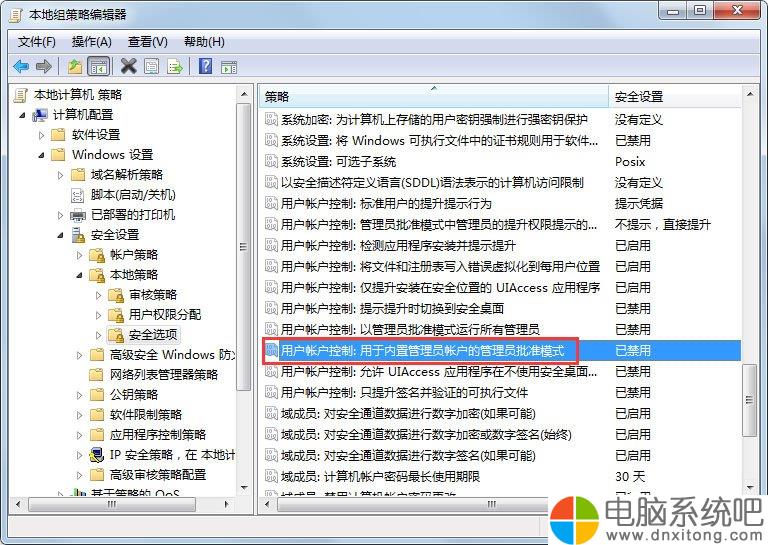Click the 安全选项 folder icon
Screen dimensions: 768x545
(116, 335)
